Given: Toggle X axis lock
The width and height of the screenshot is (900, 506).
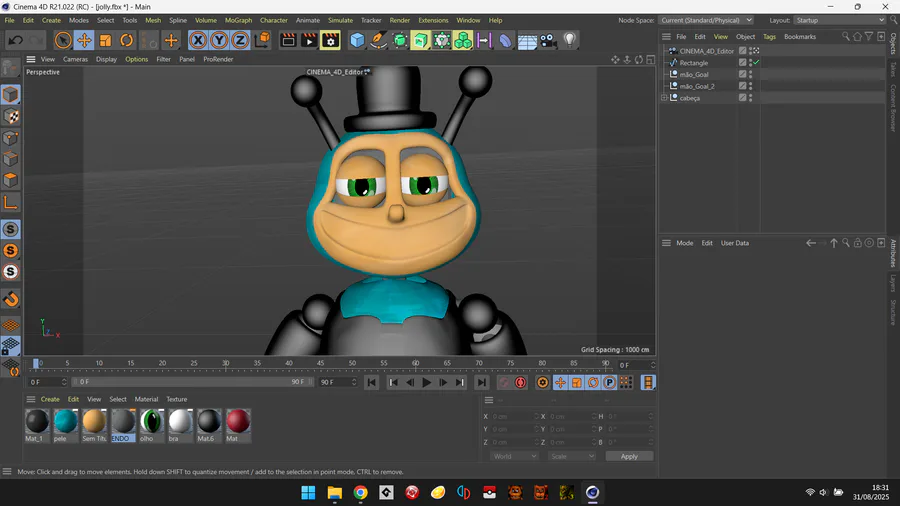Looking at the screenshot, I should pos(198,40).
